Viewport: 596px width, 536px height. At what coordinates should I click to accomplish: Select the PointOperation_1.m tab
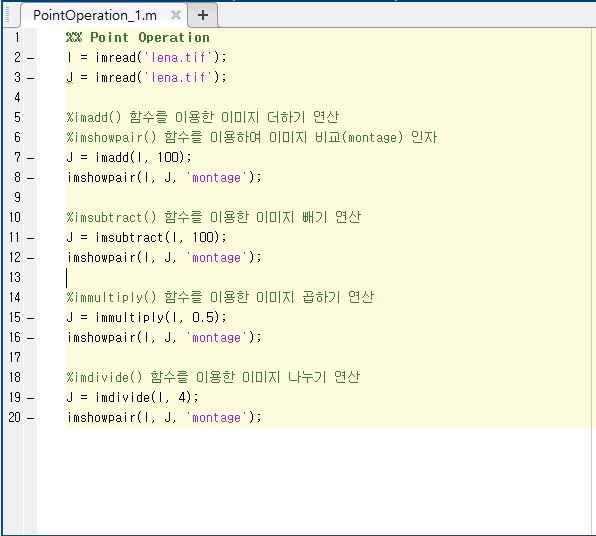95,15
